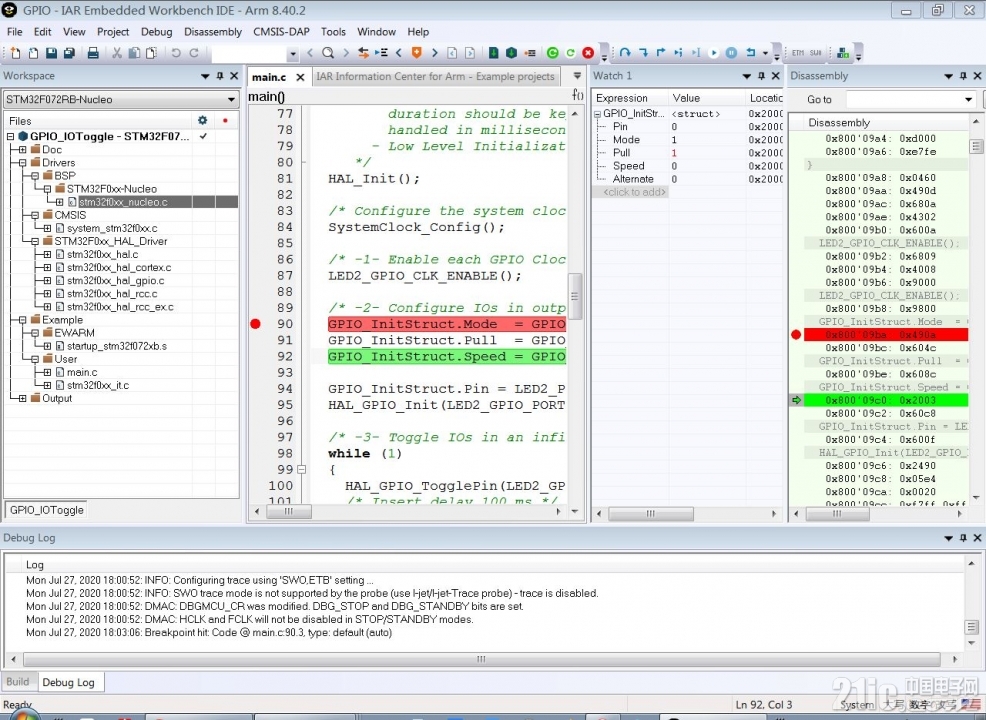
Task: Pin the Workspace panel
Action: tap(219, 76)
